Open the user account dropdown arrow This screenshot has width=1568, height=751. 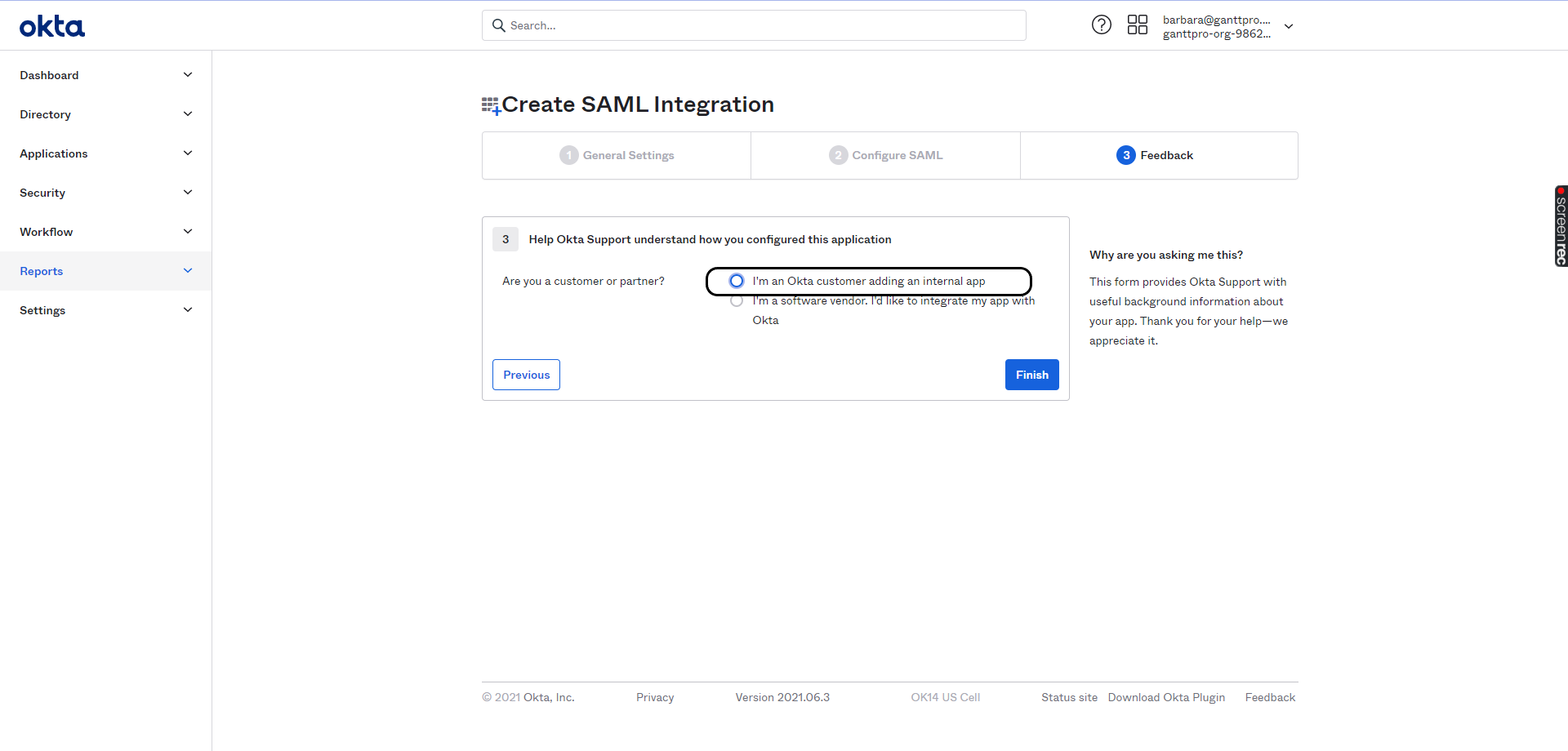(x=1289, y=26)
